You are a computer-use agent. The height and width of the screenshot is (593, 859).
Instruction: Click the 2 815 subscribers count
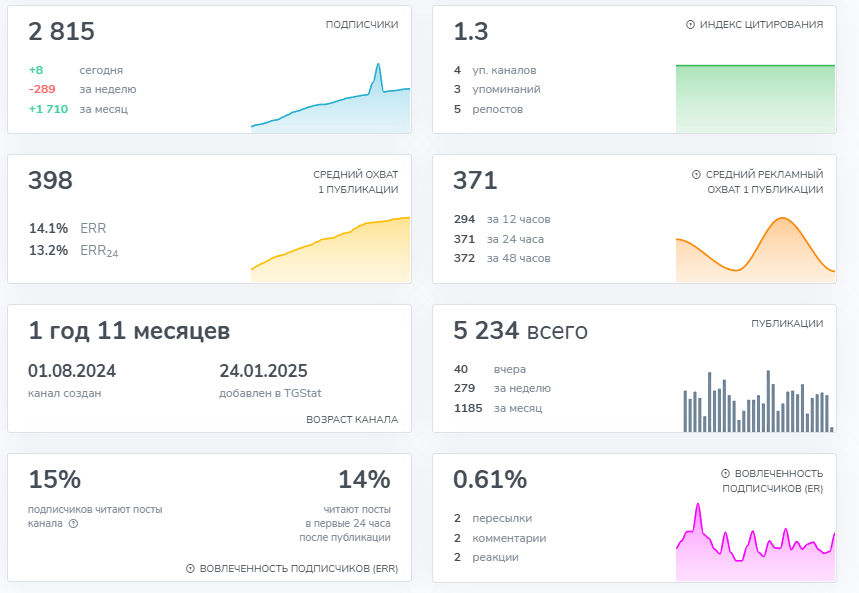click(61, 31)
